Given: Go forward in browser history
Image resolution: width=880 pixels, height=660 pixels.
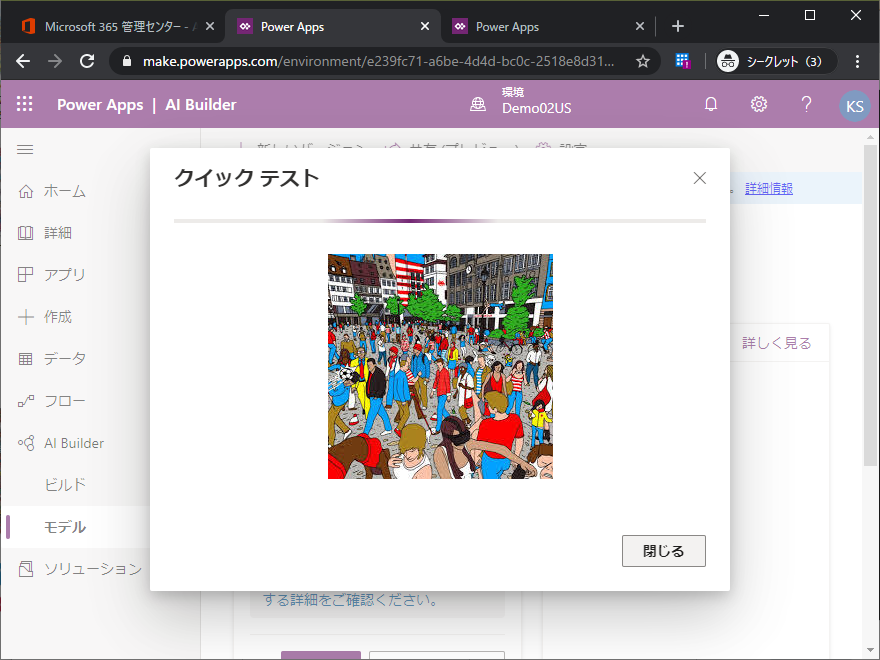Looking at the screenshot, I should pyautogui.click(x=55, y=61).
